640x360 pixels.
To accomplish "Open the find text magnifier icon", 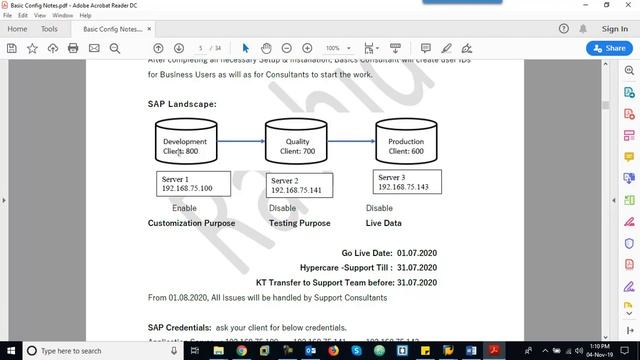I will (115, 49).
